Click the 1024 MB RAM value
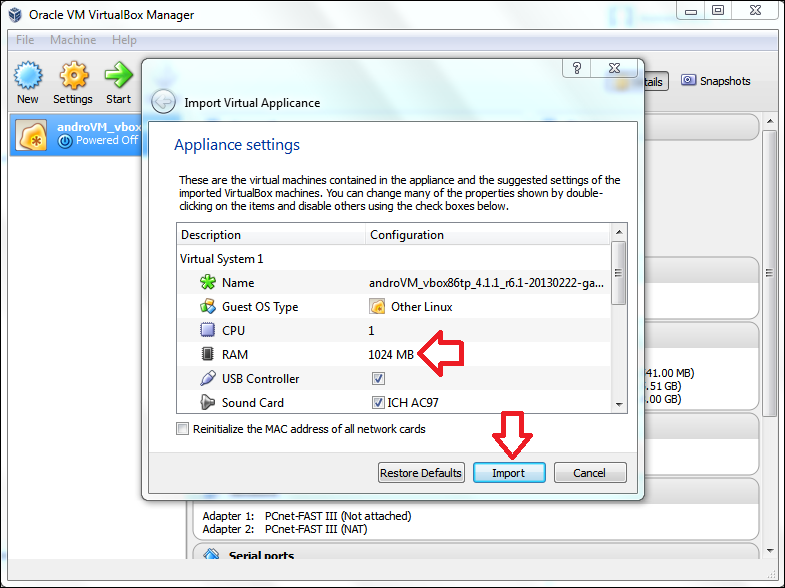785x588 pixels. (x=391, y=355)
